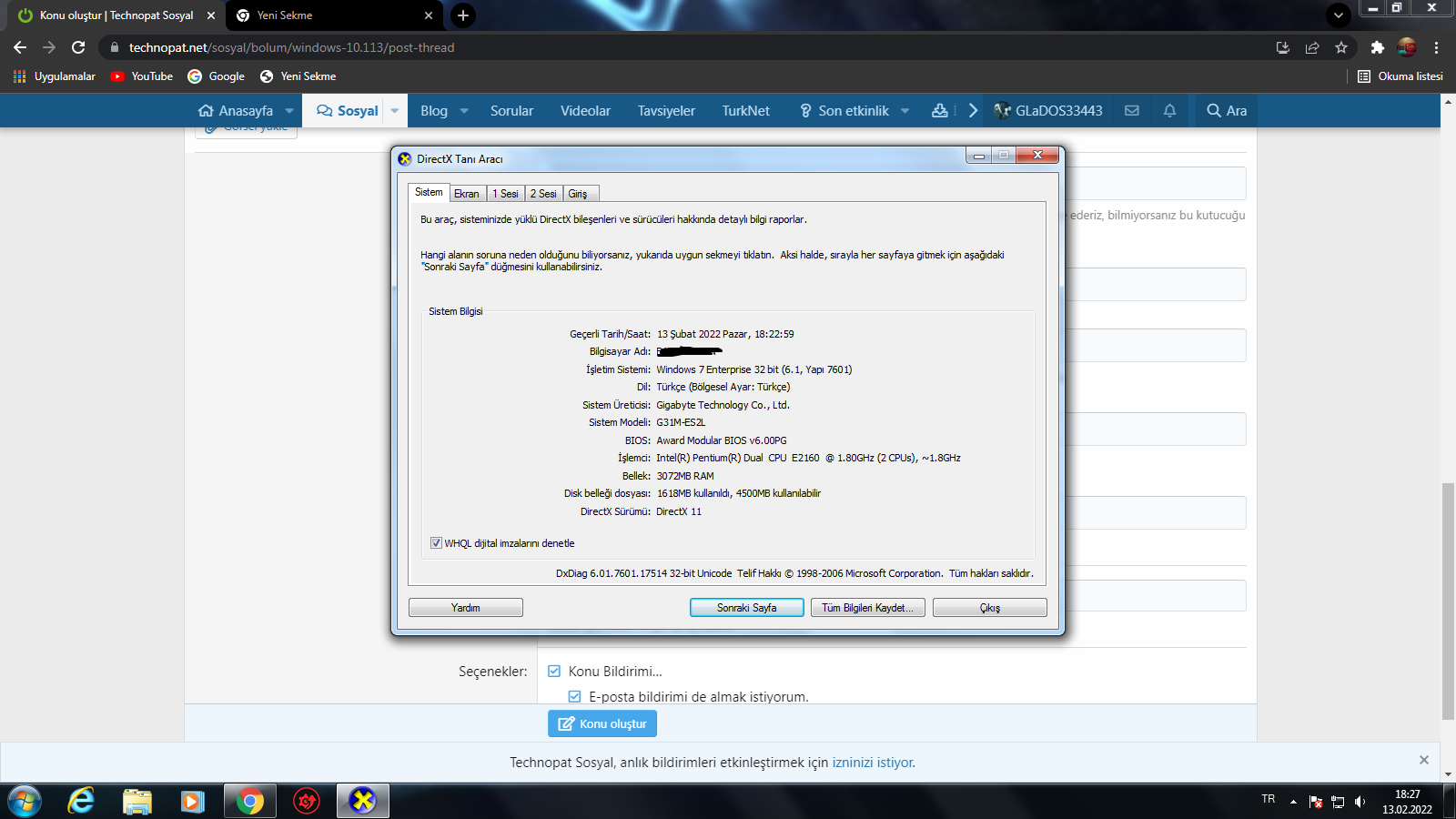Open the notifications bell icon
The image size is (1456, 819).
[1170, 111]
